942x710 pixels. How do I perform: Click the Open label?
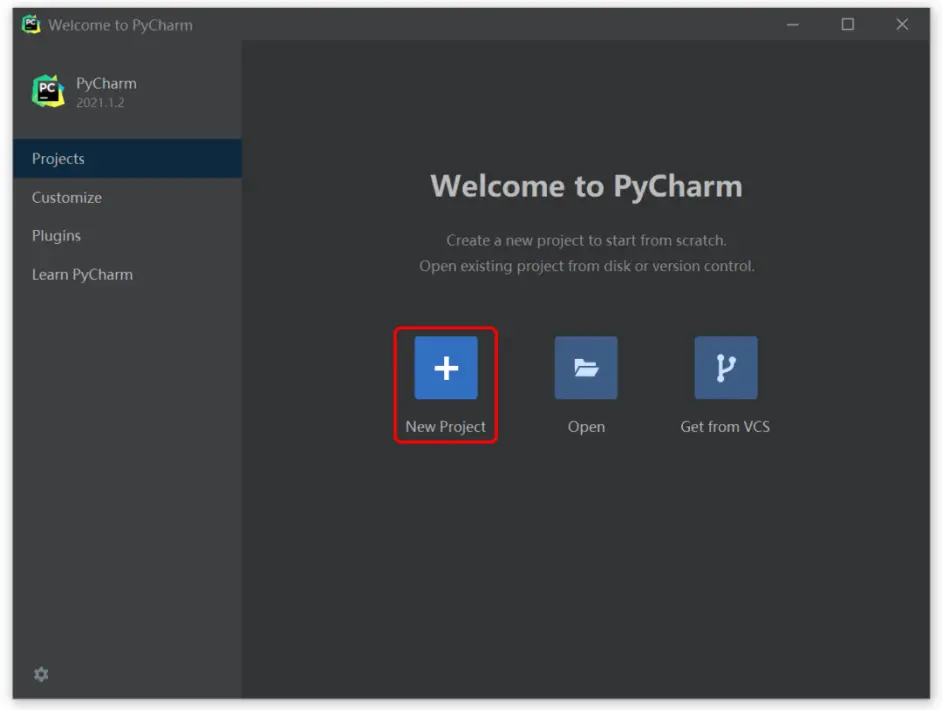(586, 427)
